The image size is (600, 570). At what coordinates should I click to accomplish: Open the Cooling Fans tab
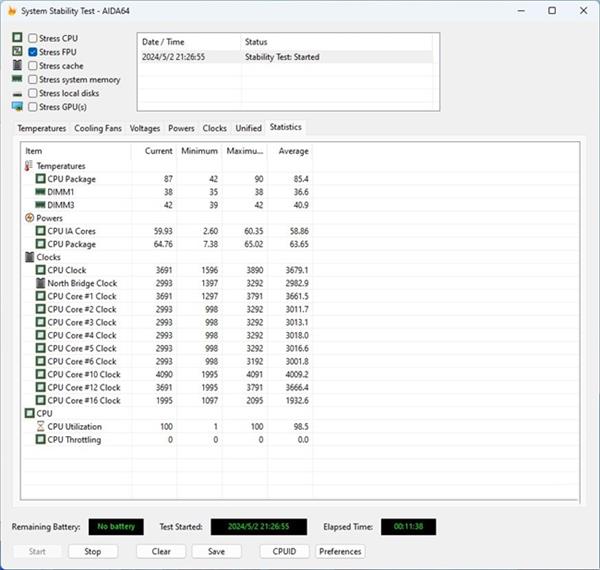point(98,128)
